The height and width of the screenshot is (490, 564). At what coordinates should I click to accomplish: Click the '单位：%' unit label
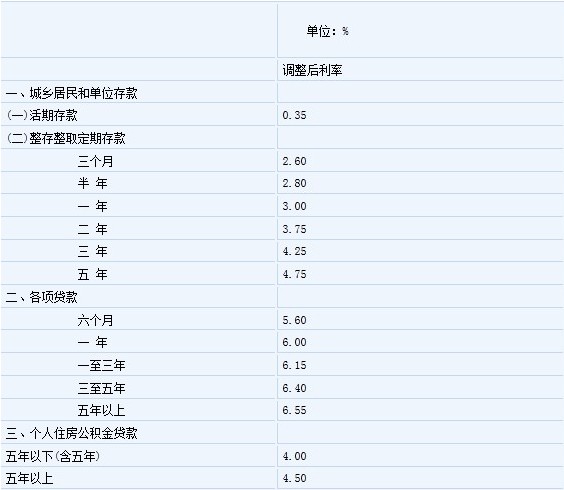click(327, 31)
